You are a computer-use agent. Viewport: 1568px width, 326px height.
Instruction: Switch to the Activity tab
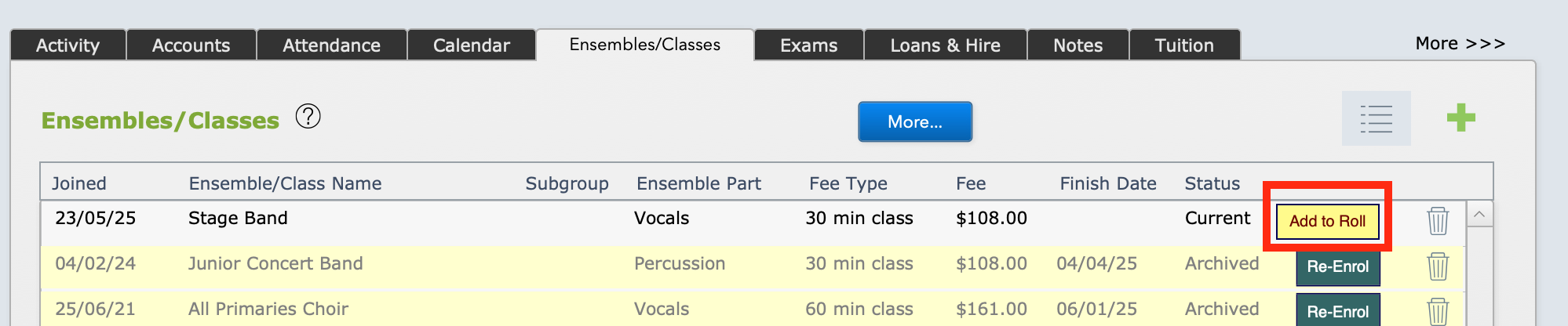click(68, 45)
